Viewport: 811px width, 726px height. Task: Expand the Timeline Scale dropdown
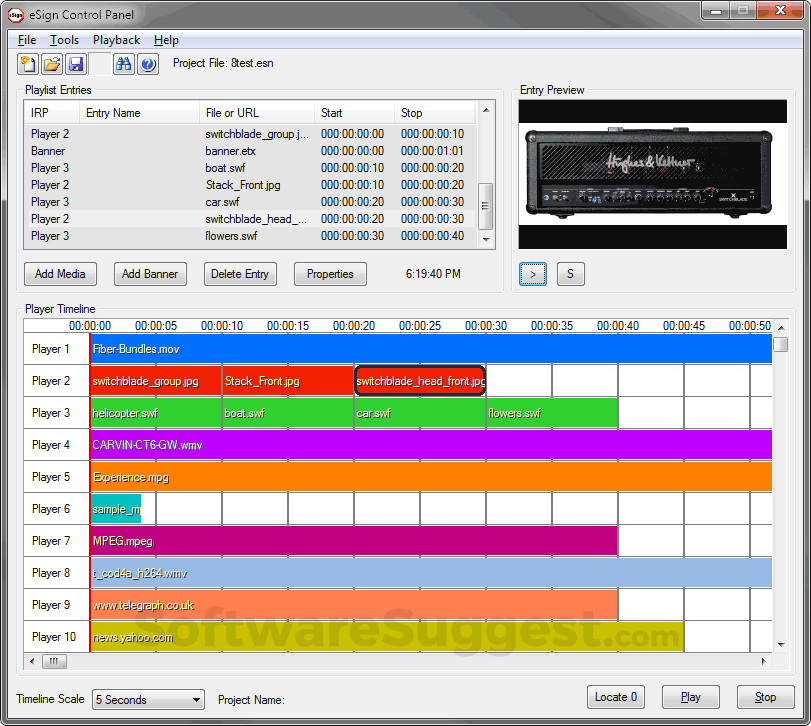pyautogui.click(x=196, y=700)
